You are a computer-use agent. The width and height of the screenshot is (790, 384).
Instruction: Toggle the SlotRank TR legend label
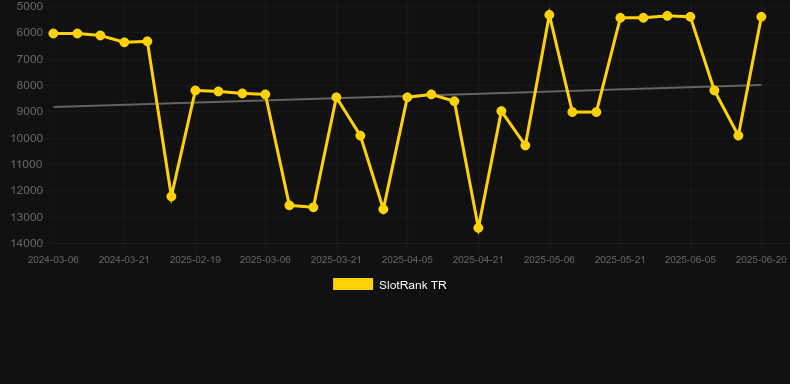pos(413,285)
